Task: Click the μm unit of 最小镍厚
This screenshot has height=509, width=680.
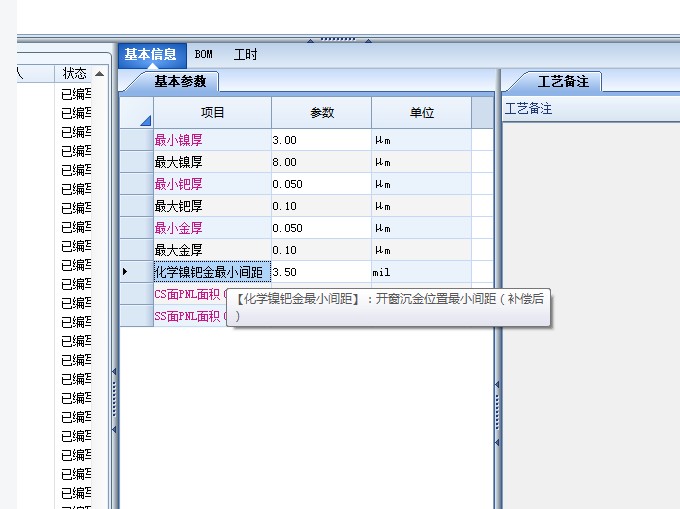Action: (x=421, y=140)
